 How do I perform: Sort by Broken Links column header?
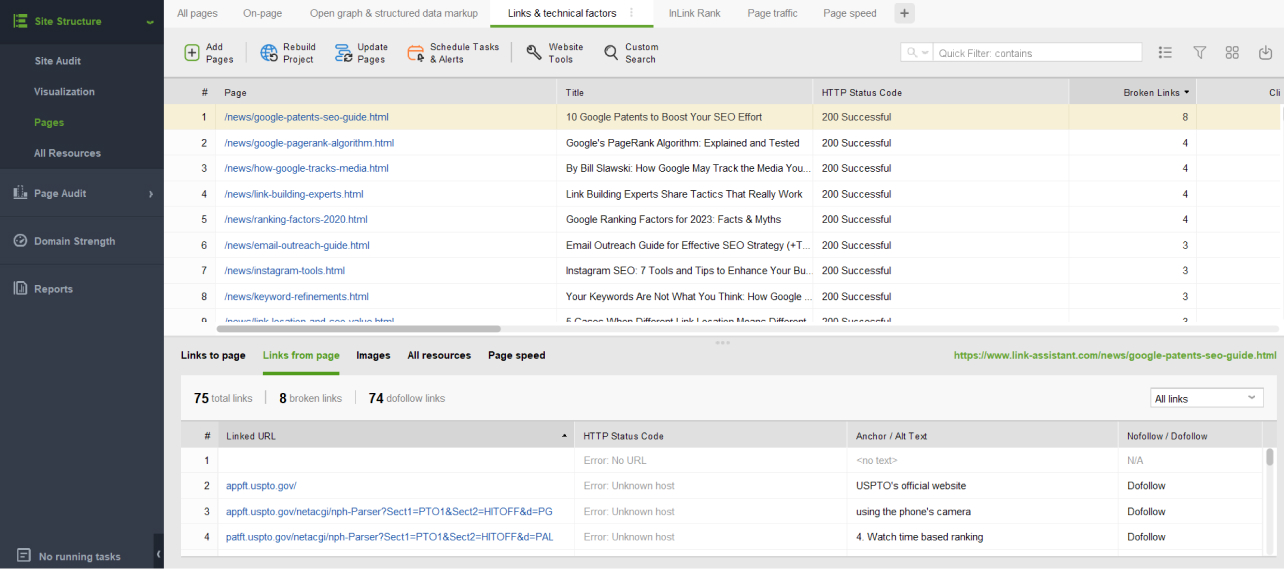click(x=1132, y=92)
